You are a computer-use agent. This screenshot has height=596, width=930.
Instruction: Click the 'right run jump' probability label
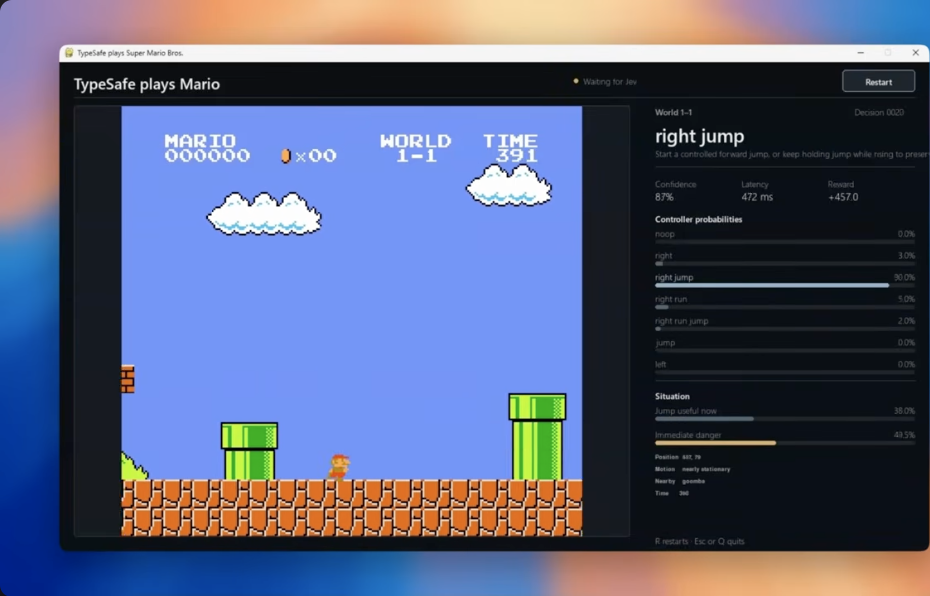(681, 321)
